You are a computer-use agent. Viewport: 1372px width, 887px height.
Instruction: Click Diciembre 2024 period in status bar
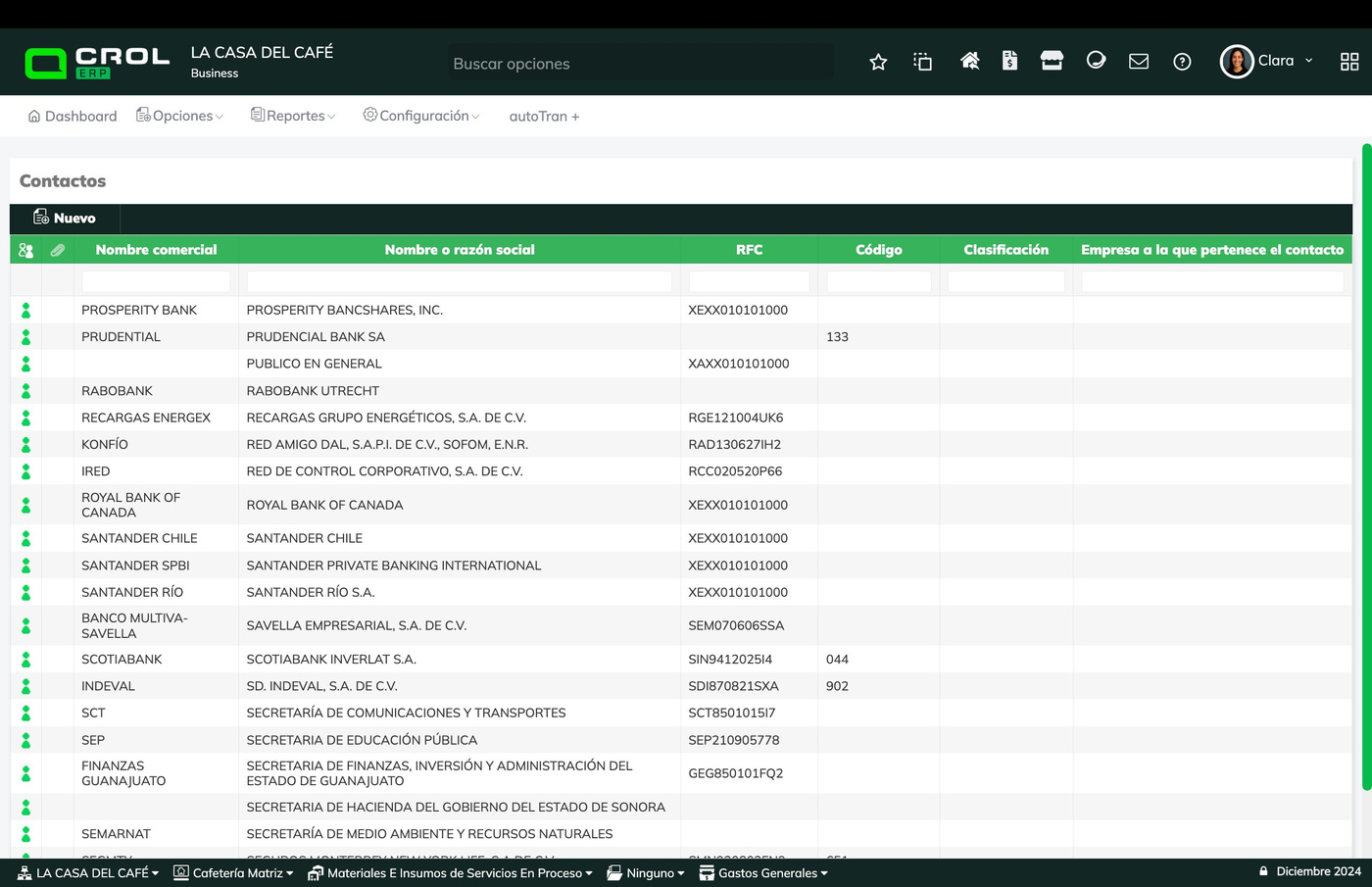(1318, 871)
